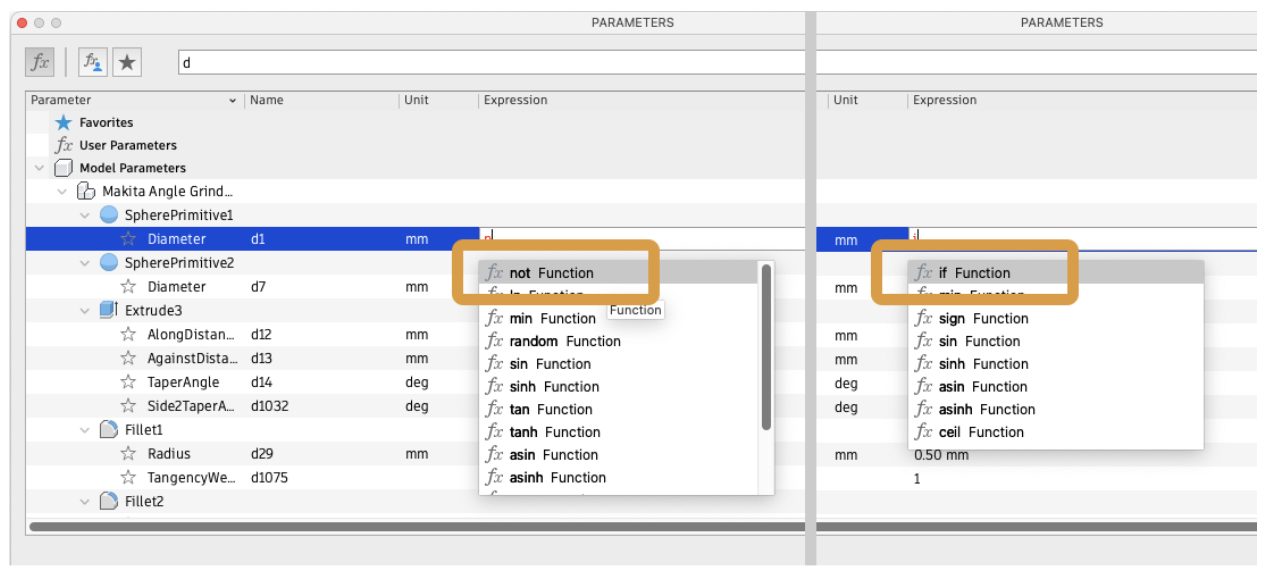Toggle favorite star for TaperAngle
The width and height of the screenshot is (1266, 576).
coord(128,382)
